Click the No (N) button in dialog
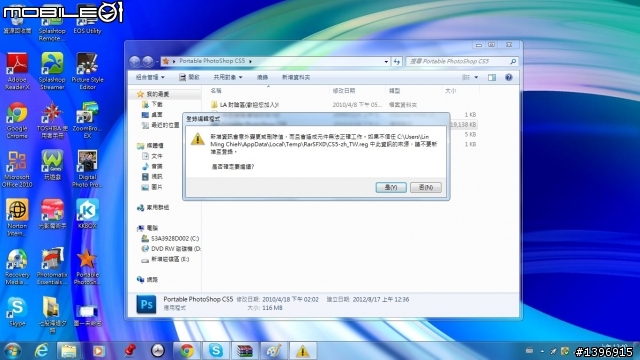 tap(426, 187)
